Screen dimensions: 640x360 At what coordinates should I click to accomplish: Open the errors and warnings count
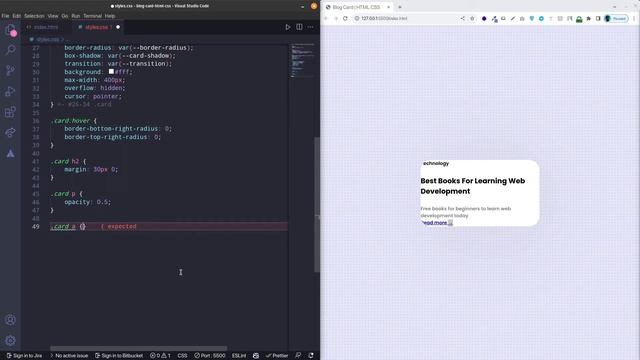[160, 356]
